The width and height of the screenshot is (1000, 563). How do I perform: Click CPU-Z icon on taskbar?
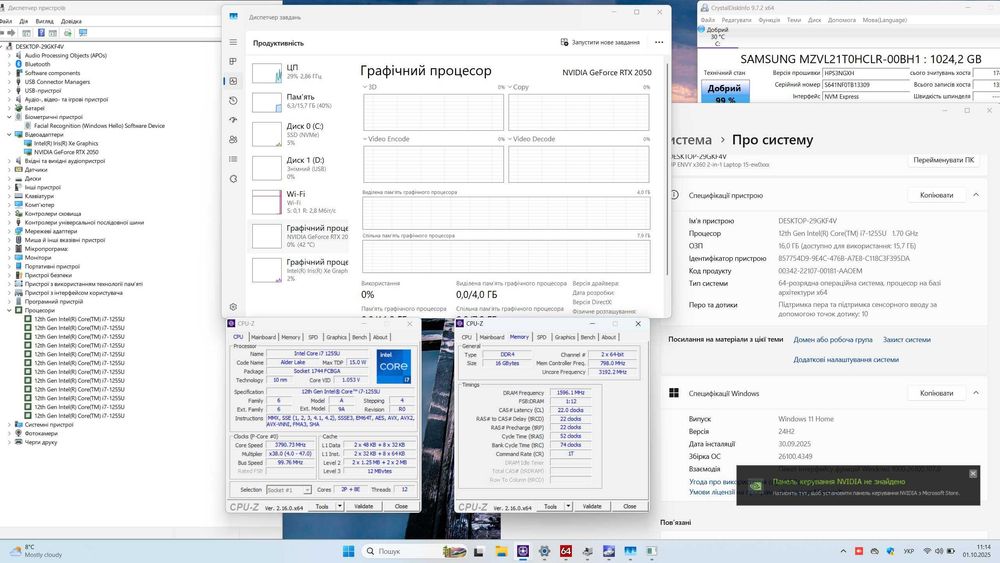click(523, 551)
